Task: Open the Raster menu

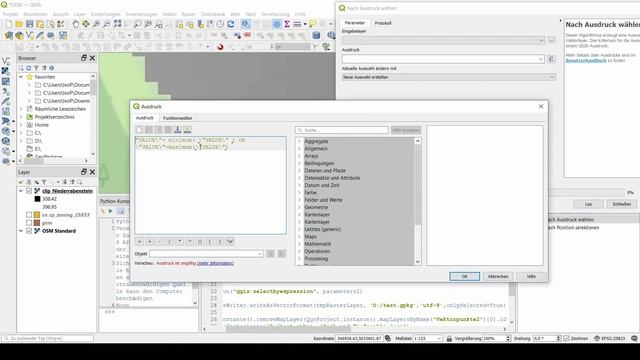Action: click(x=189, y=14)
